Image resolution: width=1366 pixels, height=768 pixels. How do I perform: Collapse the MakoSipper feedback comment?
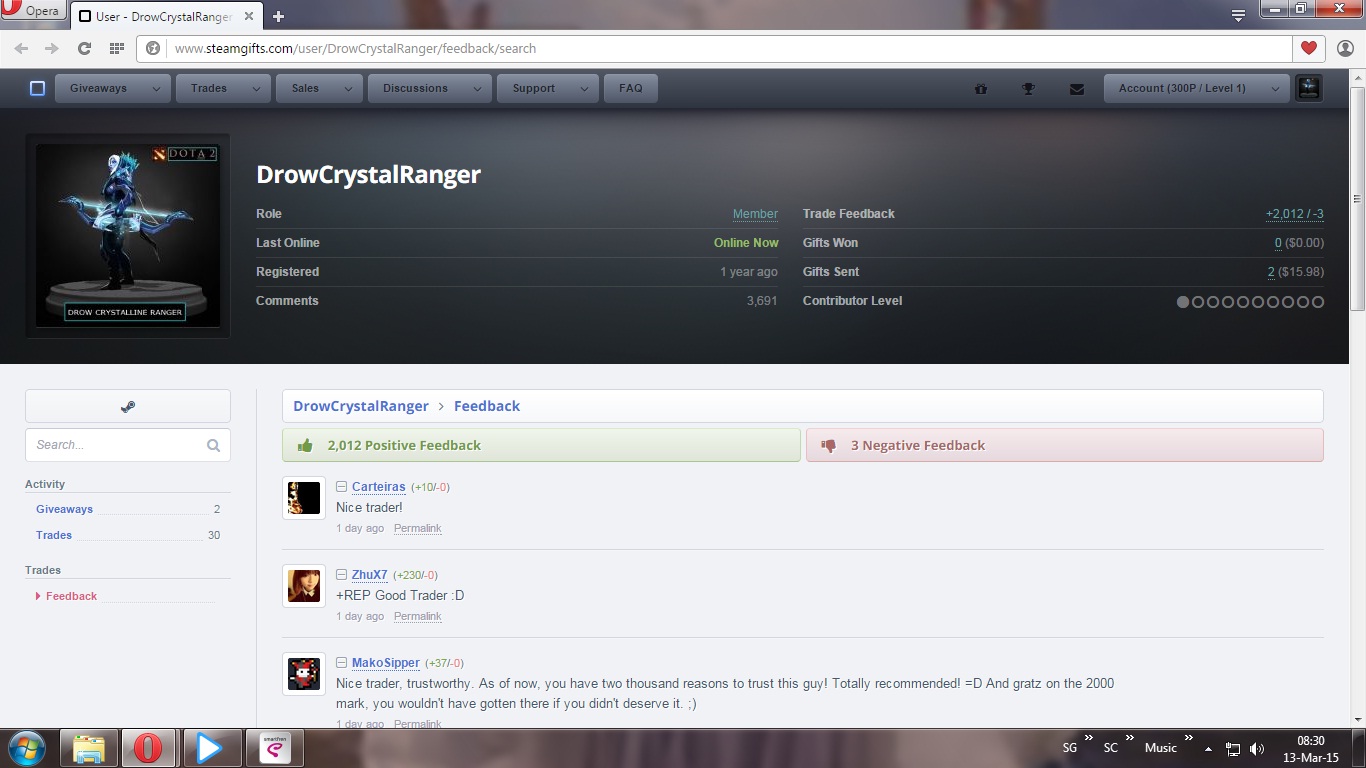point(341,663)
